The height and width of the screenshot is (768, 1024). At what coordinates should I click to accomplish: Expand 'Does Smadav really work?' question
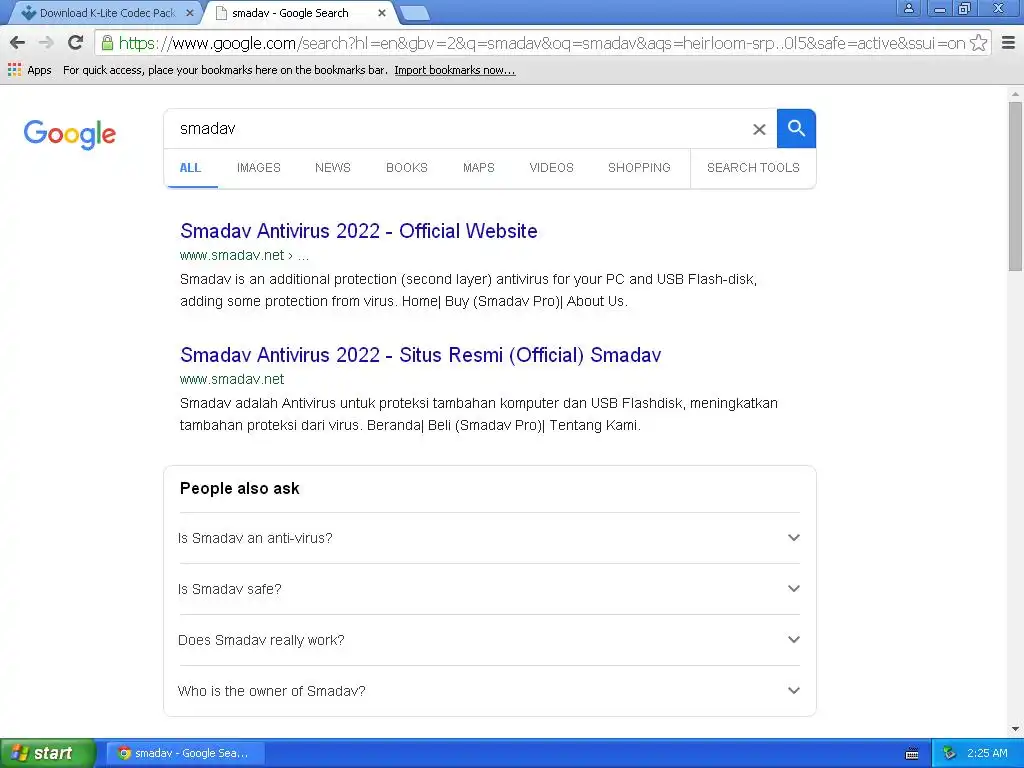point(489,640)
